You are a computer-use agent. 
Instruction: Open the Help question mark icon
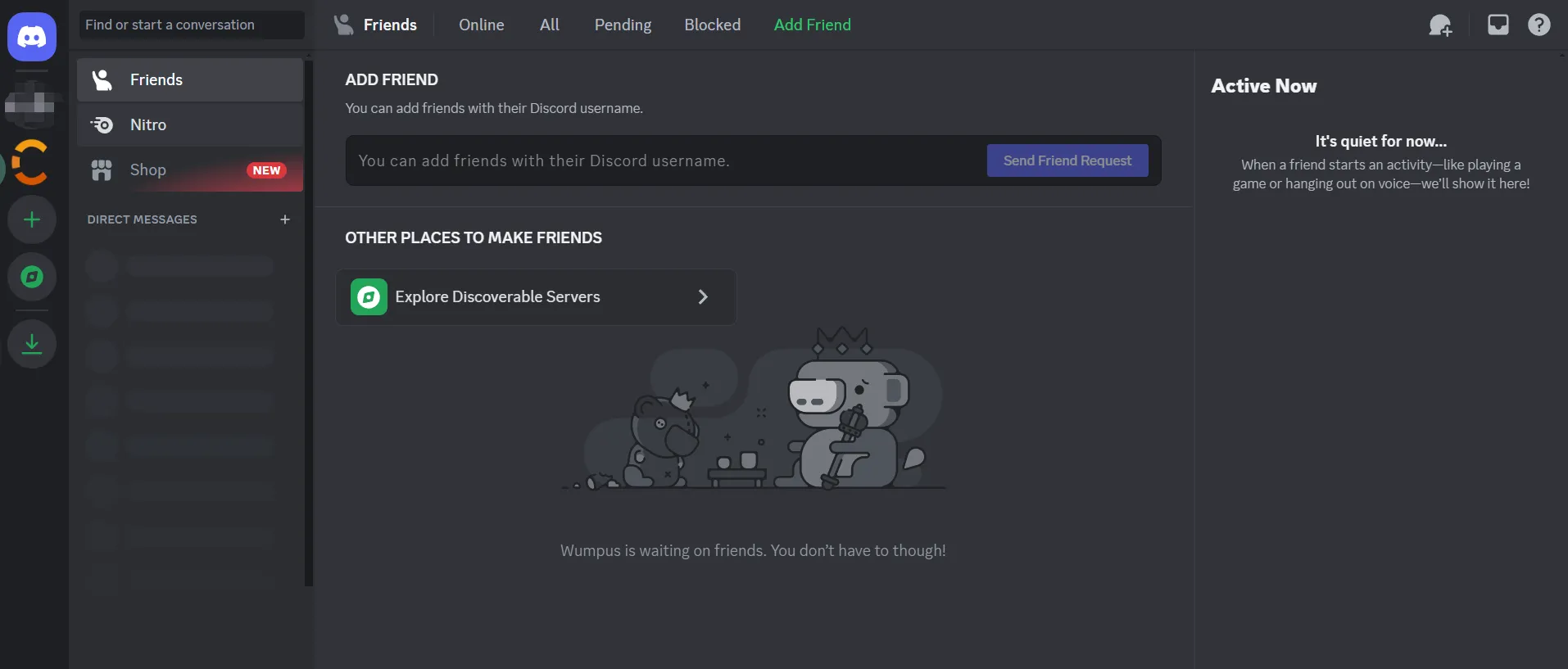[x=1539, y=25]
